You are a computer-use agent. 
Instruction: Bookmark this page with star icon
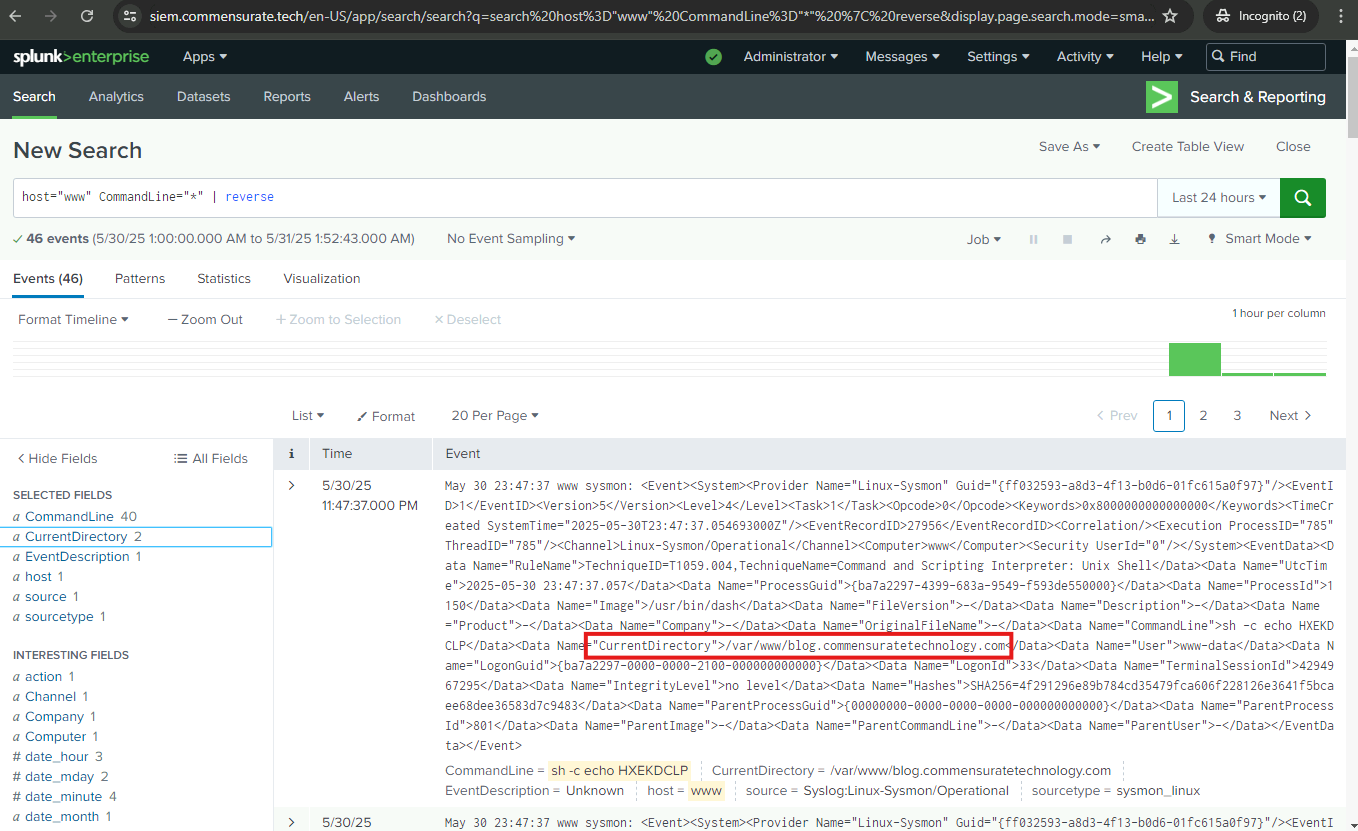(1170, 16)
